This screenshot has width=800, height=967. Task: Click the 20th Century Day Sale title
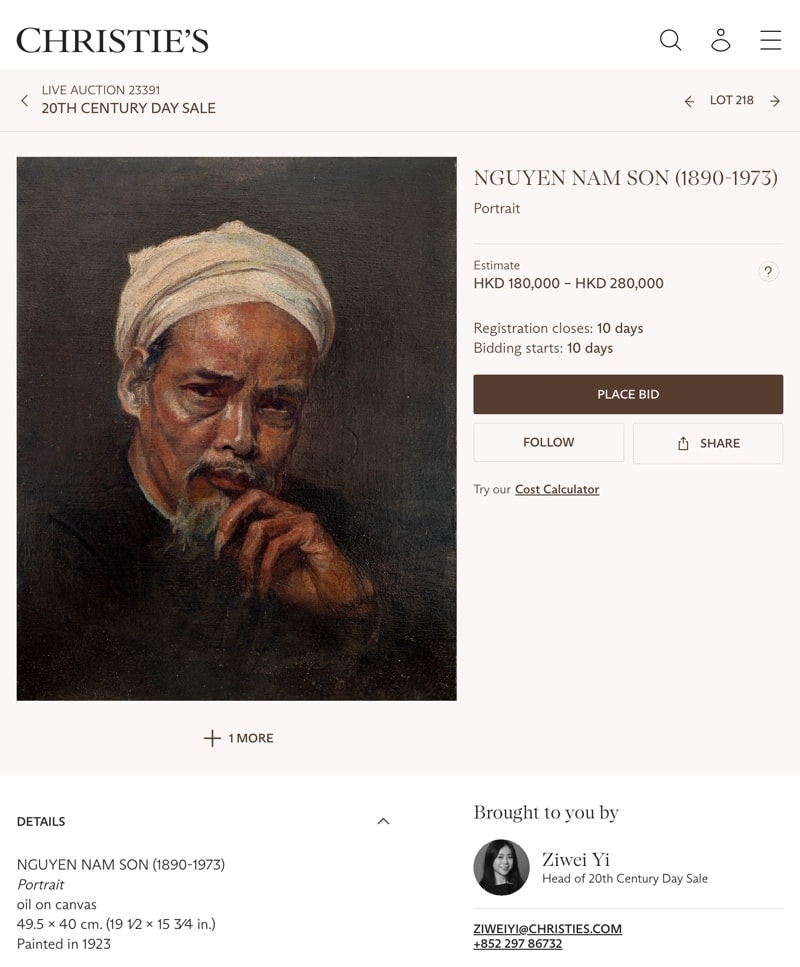pos(128,108)
